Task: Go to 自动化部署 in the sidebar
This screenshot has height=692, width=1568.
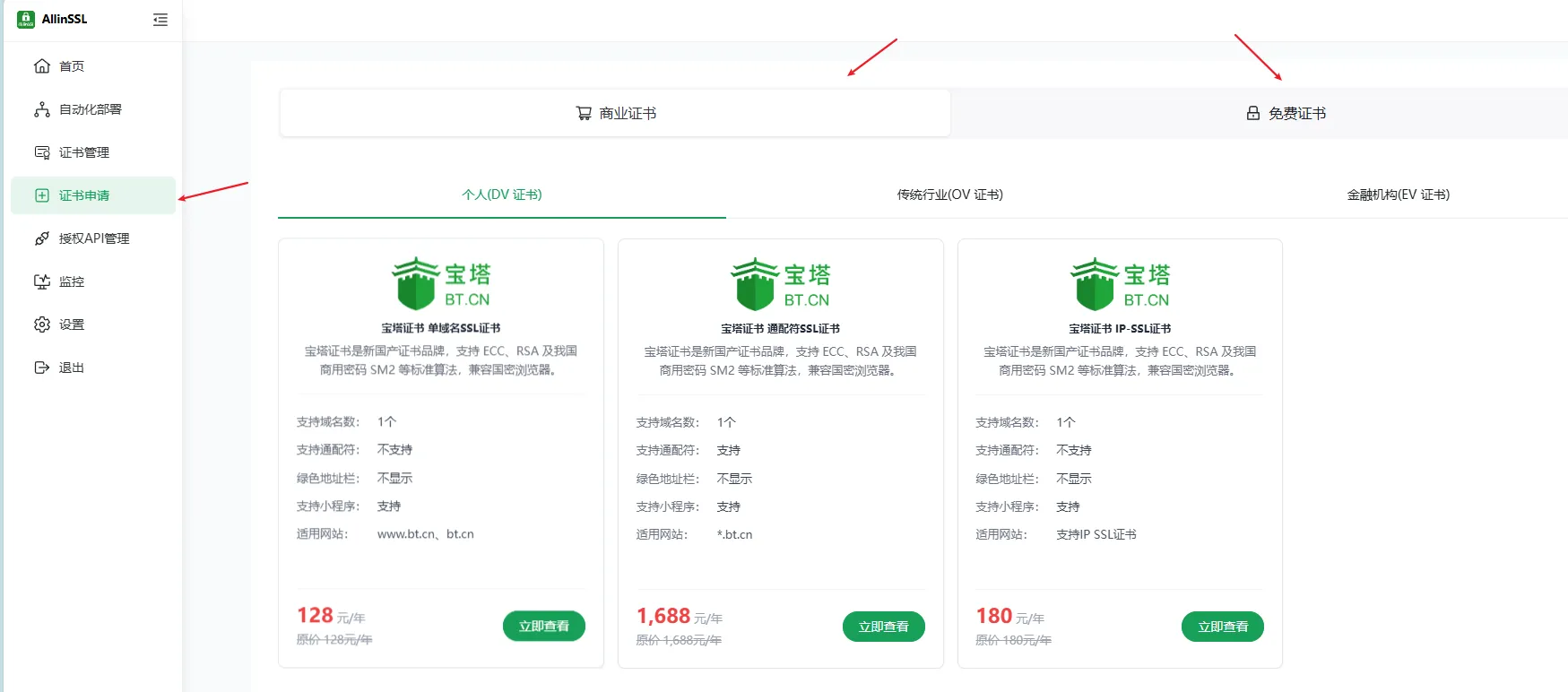Action: tap(93, 109)
